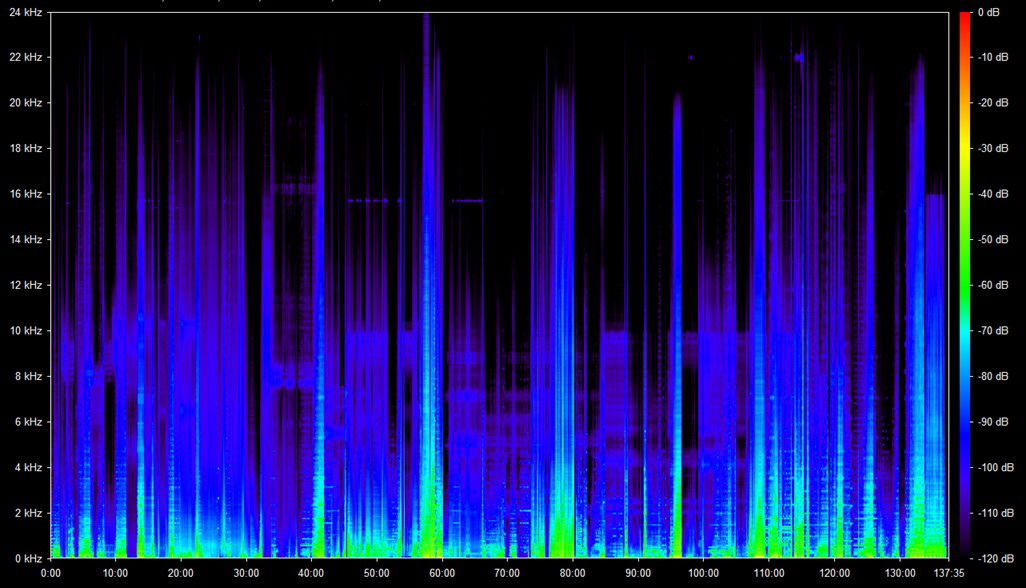
Task: Click the 8 kHz frequency axis label
Action: click(28, 376)
